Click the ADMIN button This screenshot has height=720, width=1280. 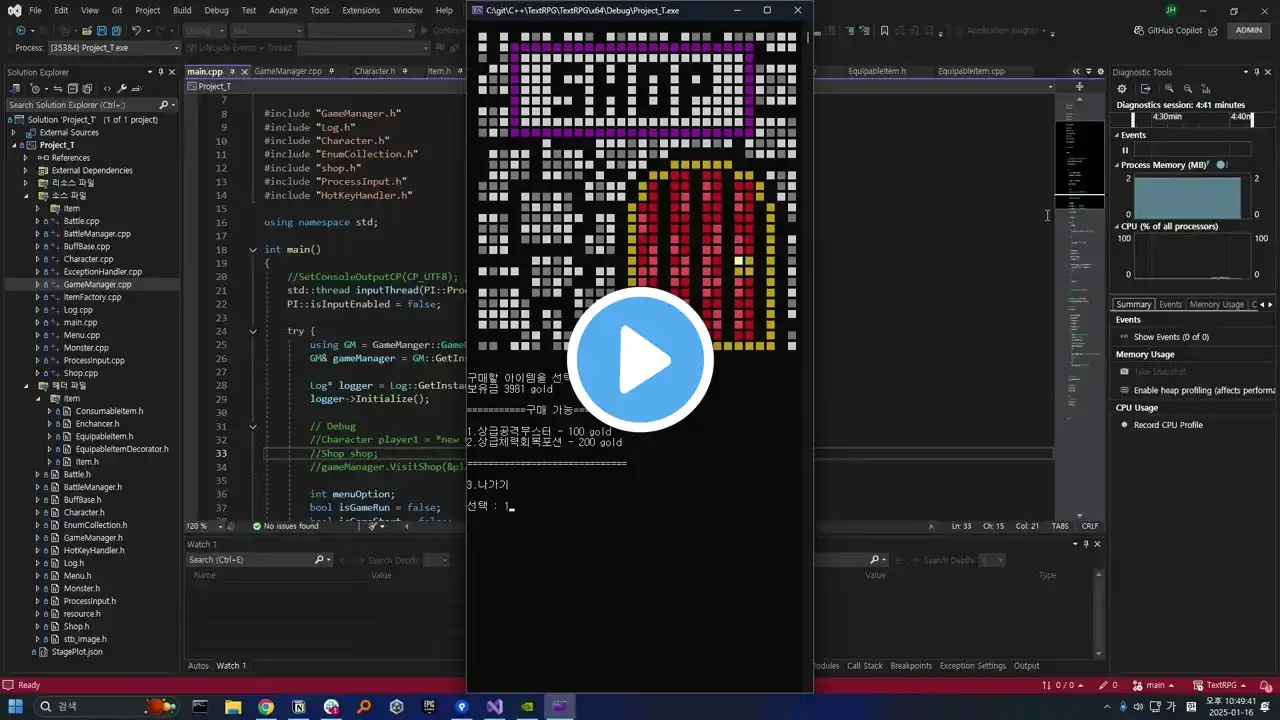(1249, 31)
